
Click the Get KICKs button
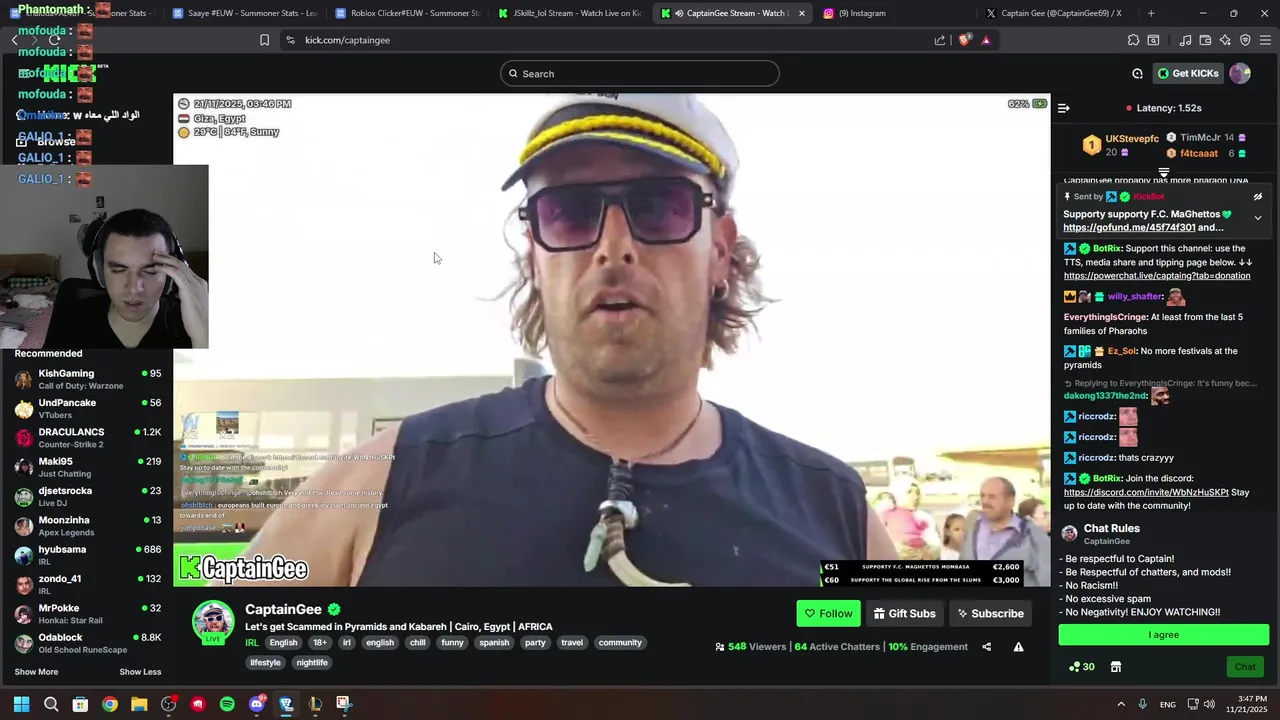click(1188, 74)
